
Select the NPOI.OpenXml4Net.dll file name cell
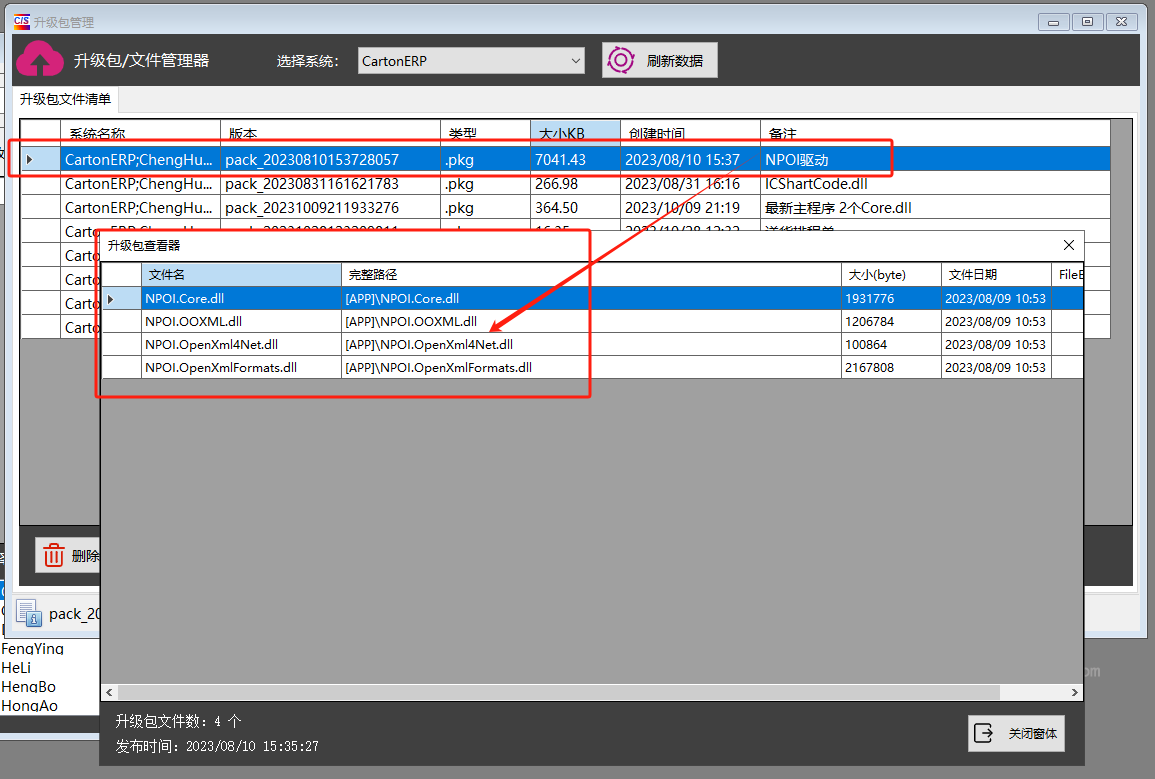(241, 344)
